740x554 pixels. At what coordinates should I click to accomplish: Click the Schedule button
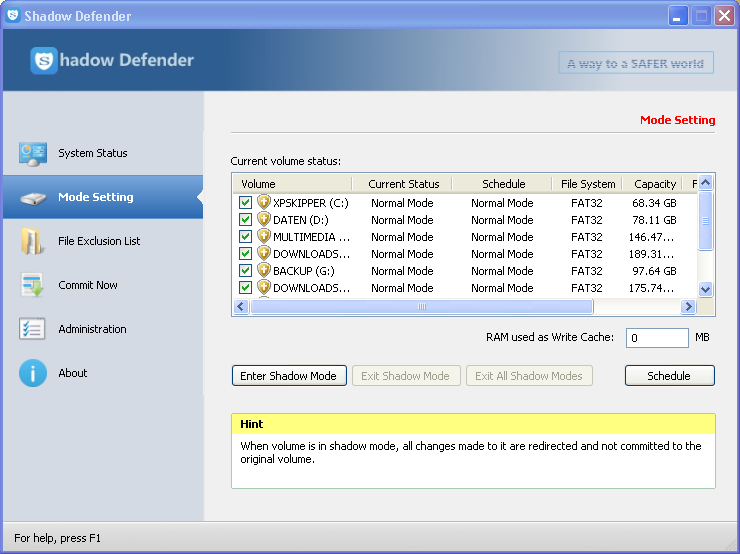669,376
